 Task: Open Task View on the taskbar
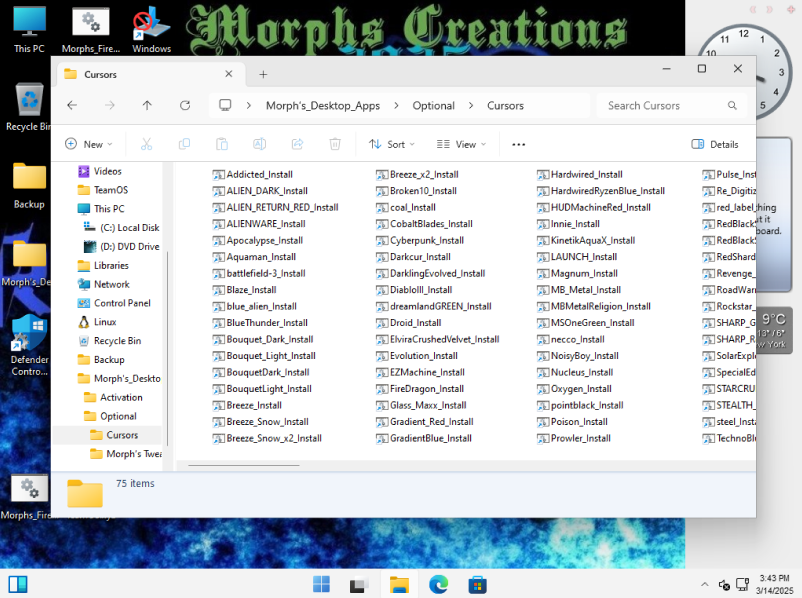359,584
